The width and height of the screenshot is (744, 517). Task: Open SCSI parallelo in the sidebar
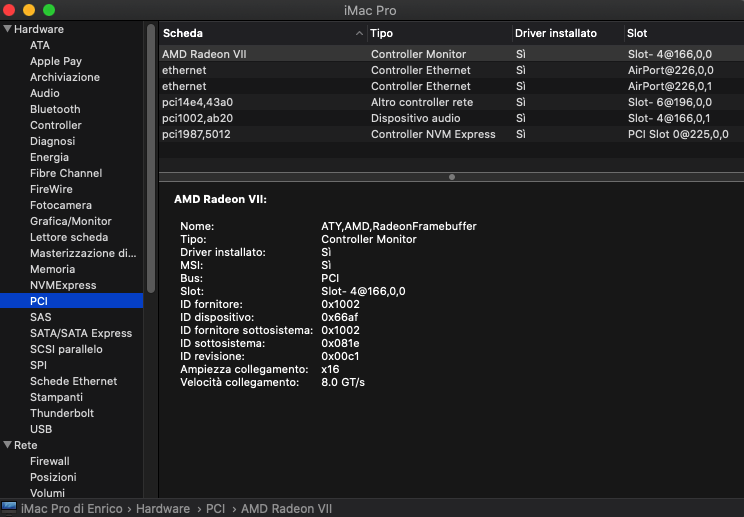66,349
